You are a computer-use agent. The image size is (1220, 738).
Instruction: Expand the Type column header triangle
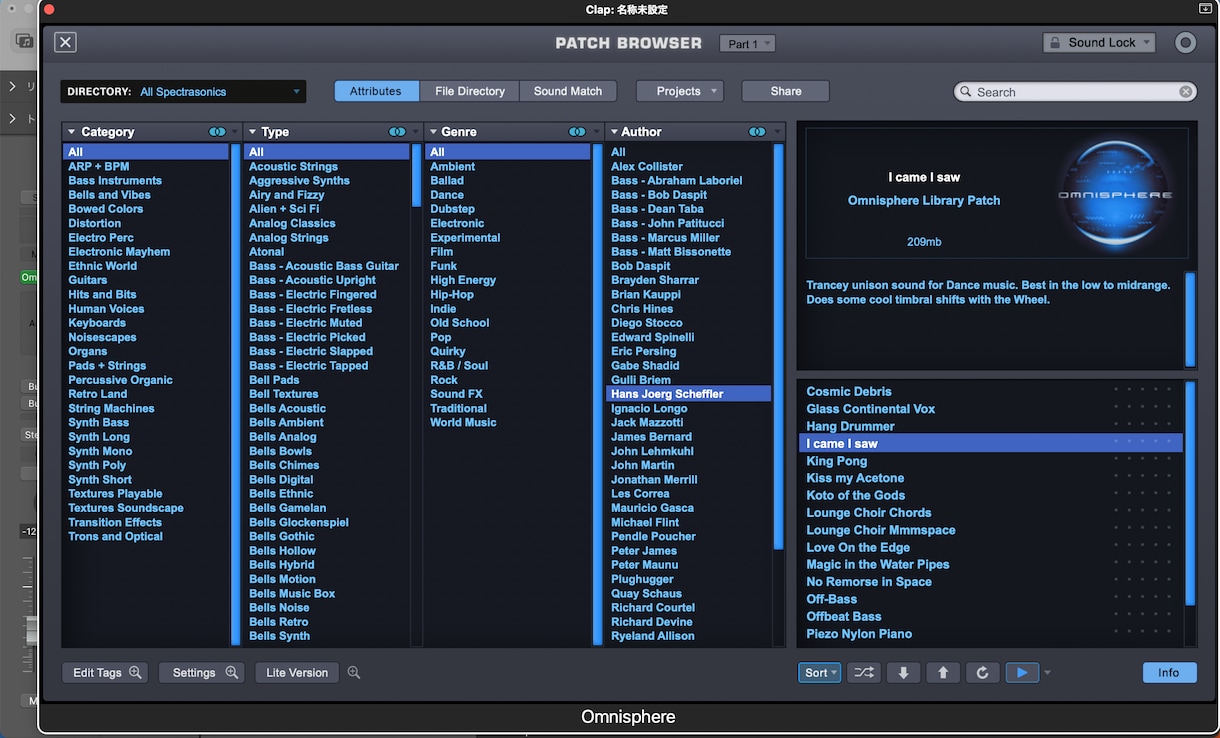tap(252, 132)
